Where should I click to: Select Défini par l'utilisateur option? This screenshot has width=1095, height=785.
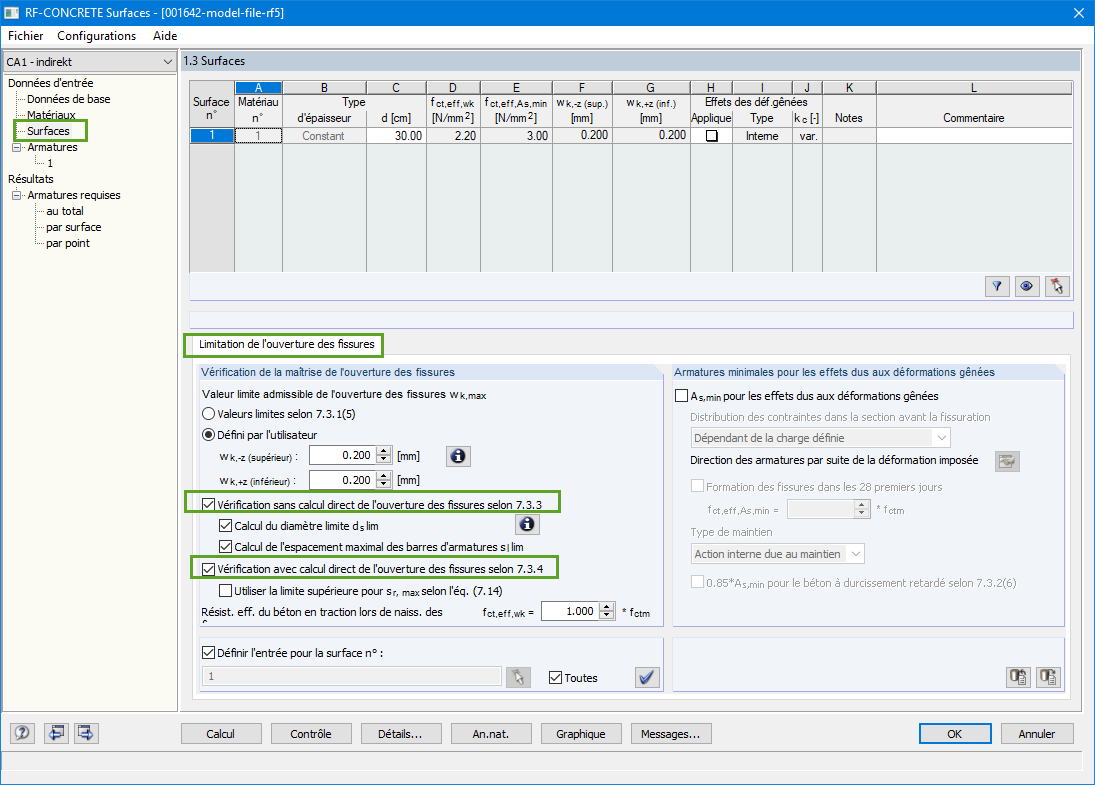point(208,435)
